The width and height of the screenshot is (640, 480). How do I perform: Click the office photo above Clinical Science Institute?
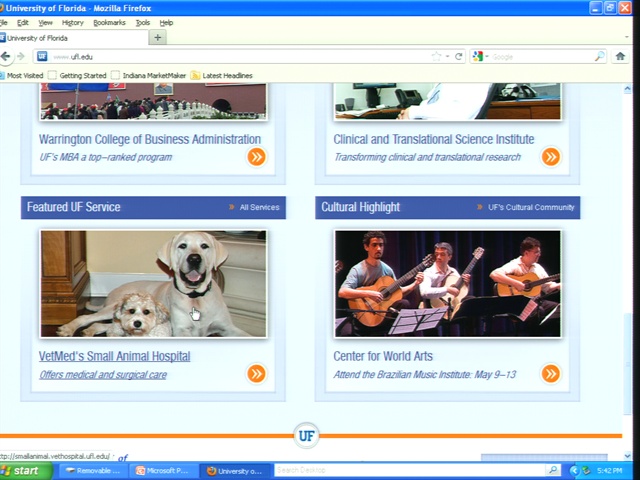pyautogui.click(x=447, y=101)
